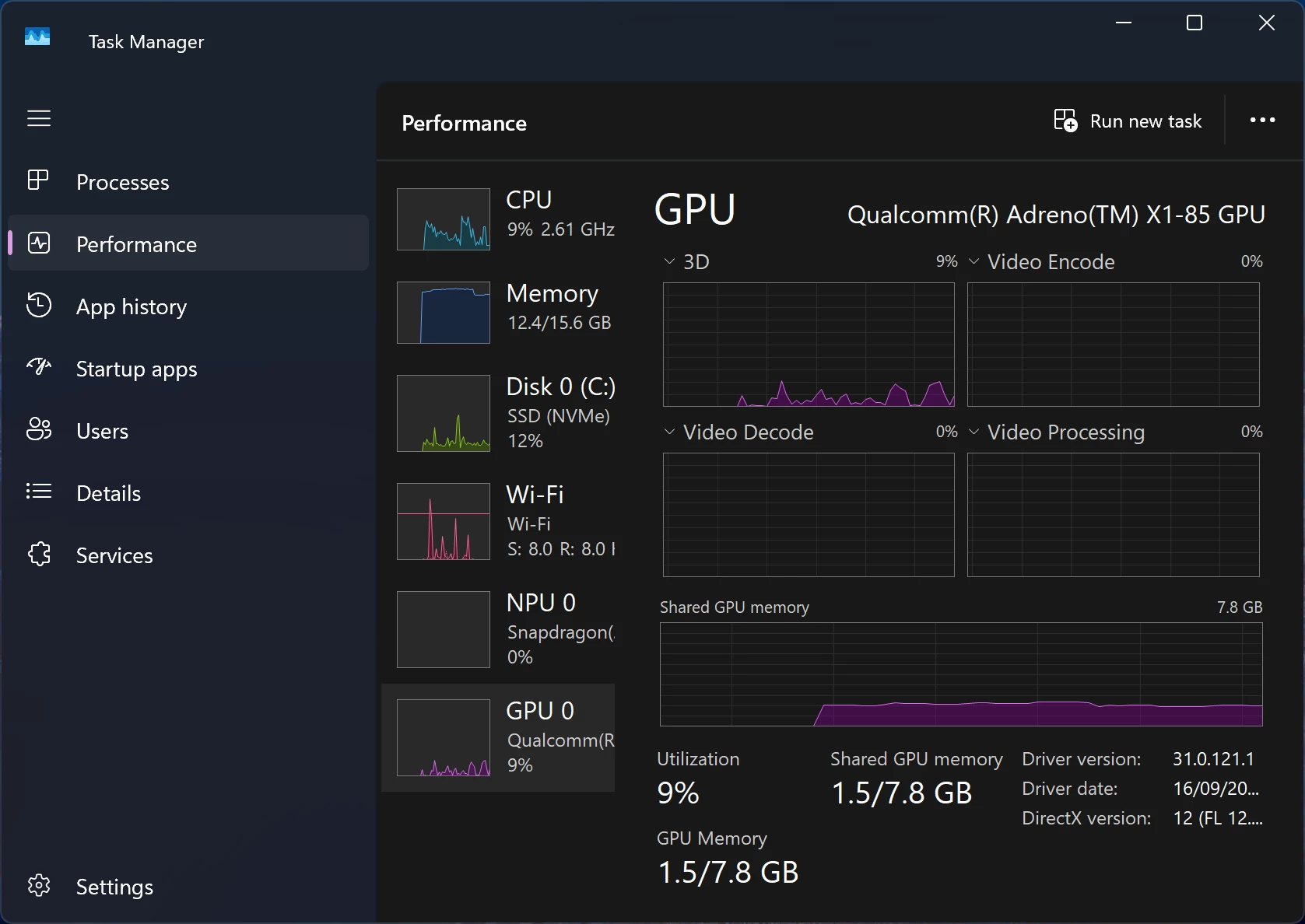Viewport: 1305px width, 924px height.
Task: Select the Memory mini graph thumbnail
Action: point(444,312)
